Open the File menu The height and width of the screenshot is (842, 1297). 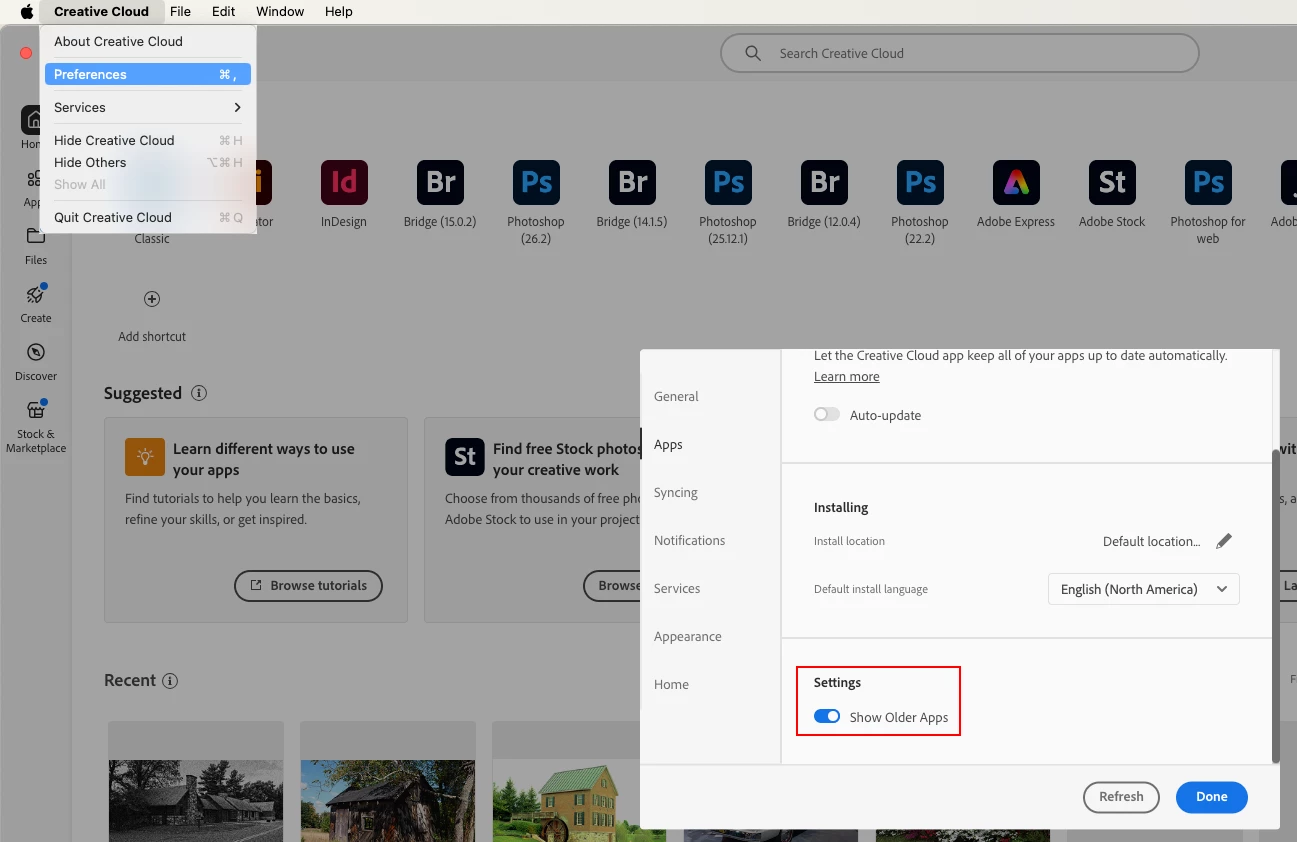(x=180, y=11)
